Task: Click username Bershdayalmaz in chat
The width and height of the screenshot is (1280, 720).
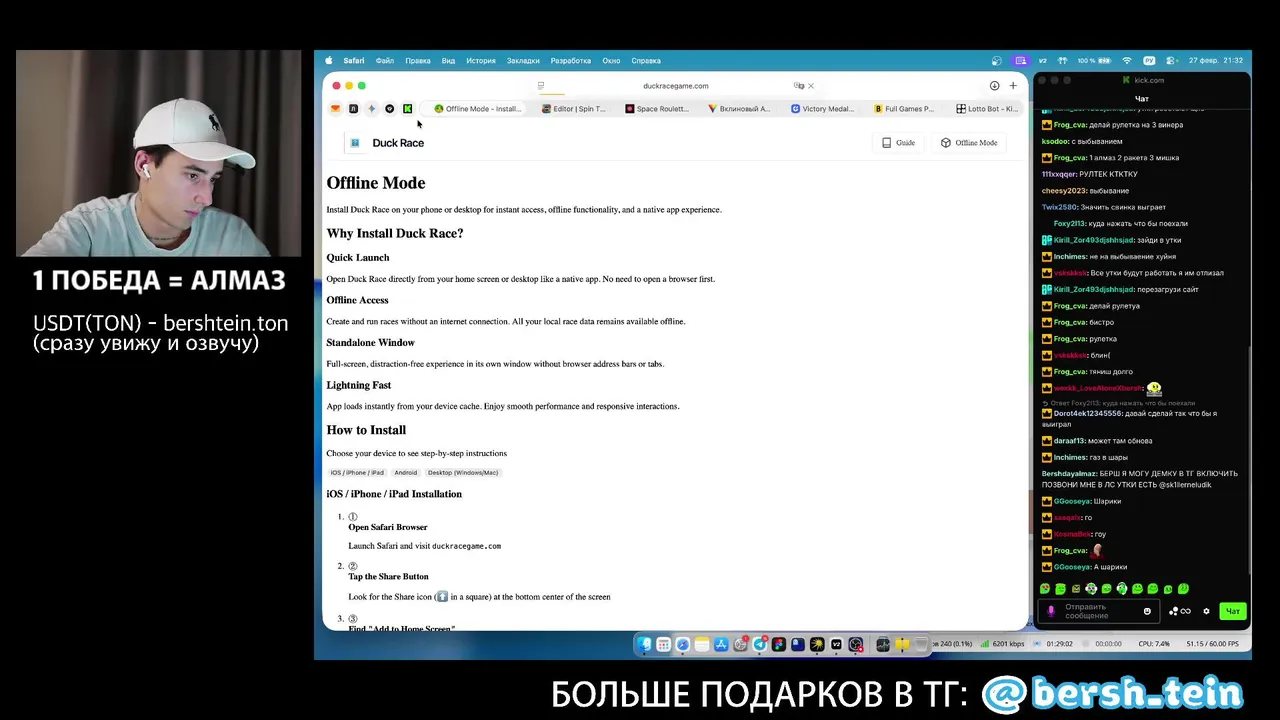Action: tap(1069, 473)
